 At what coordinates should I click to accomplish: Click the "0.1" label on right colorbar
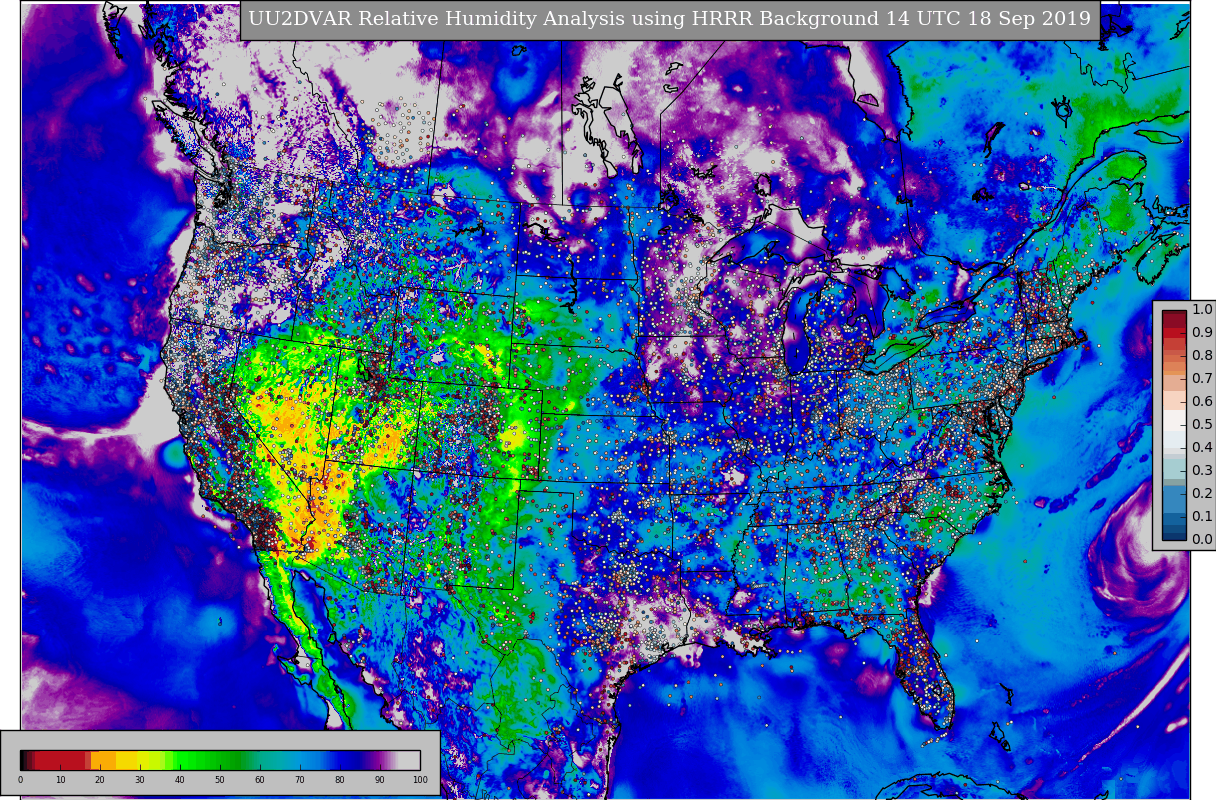click(1202, 517)
